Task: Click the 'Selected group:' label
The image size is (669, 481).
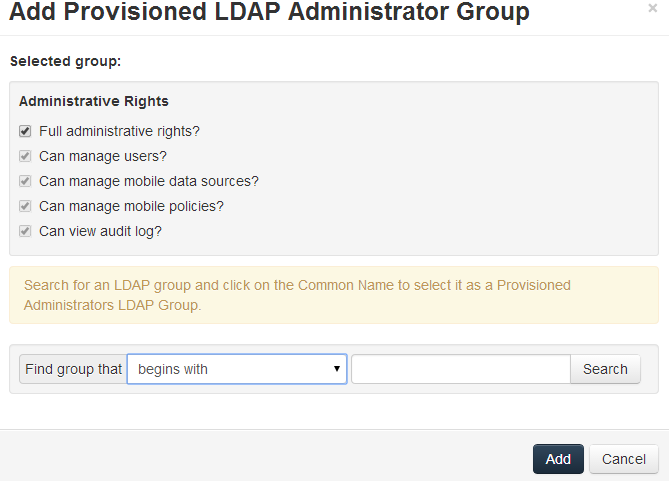Action: [x=65, y=61]
